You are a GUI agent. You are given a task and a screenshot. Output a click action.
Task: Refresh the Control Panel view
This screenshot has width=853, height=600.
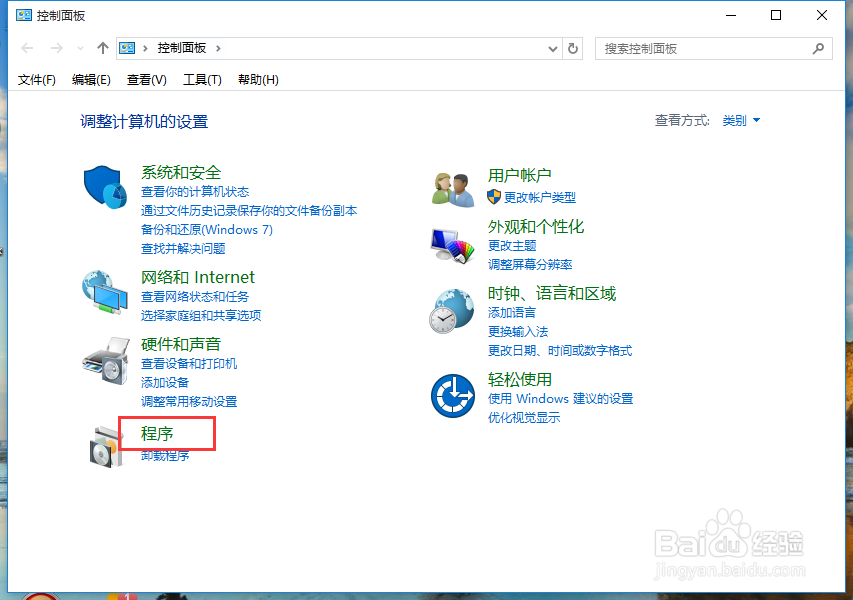(573, 48)
